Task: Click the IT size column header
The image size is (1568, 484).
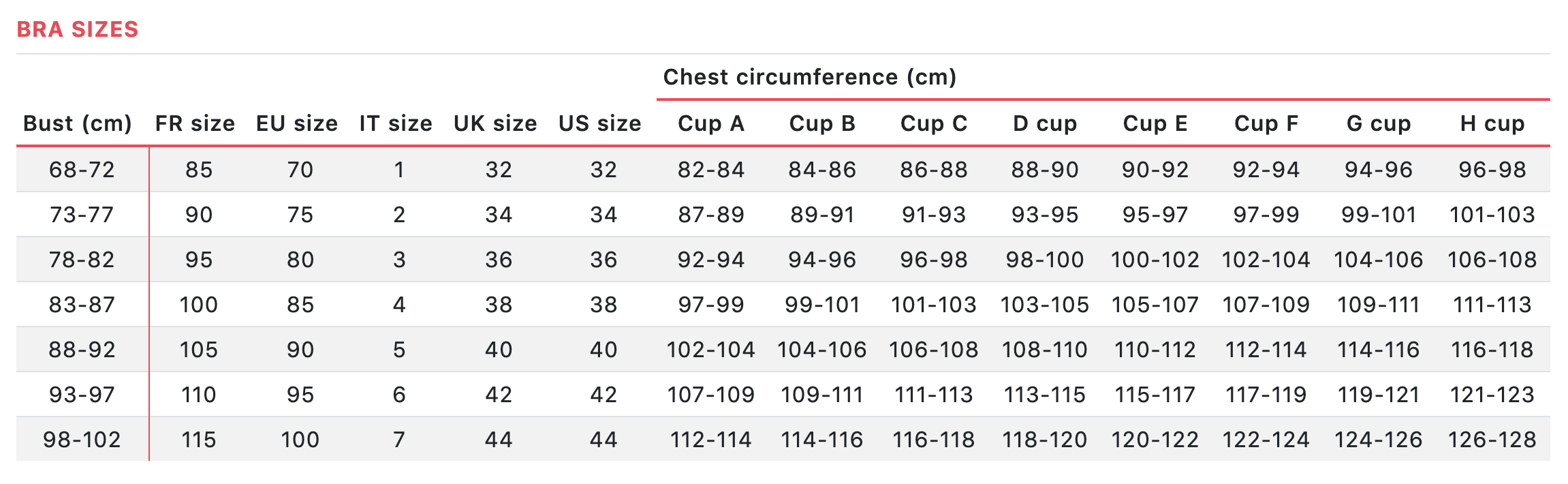Action: (x=396, y=123)
